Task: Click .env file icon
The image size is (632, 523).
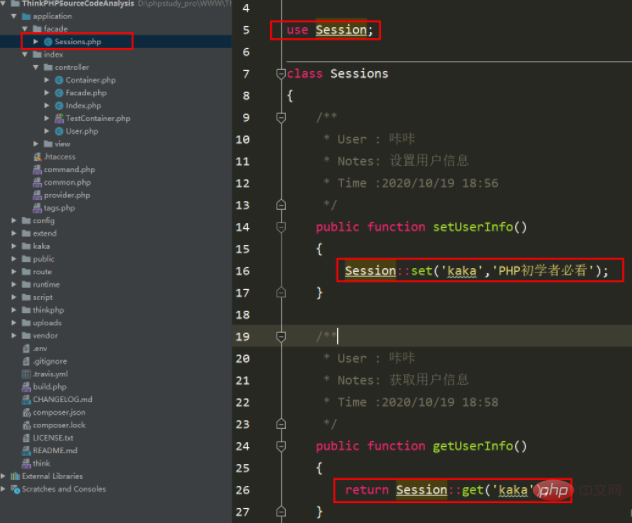Action: (27, 348)
